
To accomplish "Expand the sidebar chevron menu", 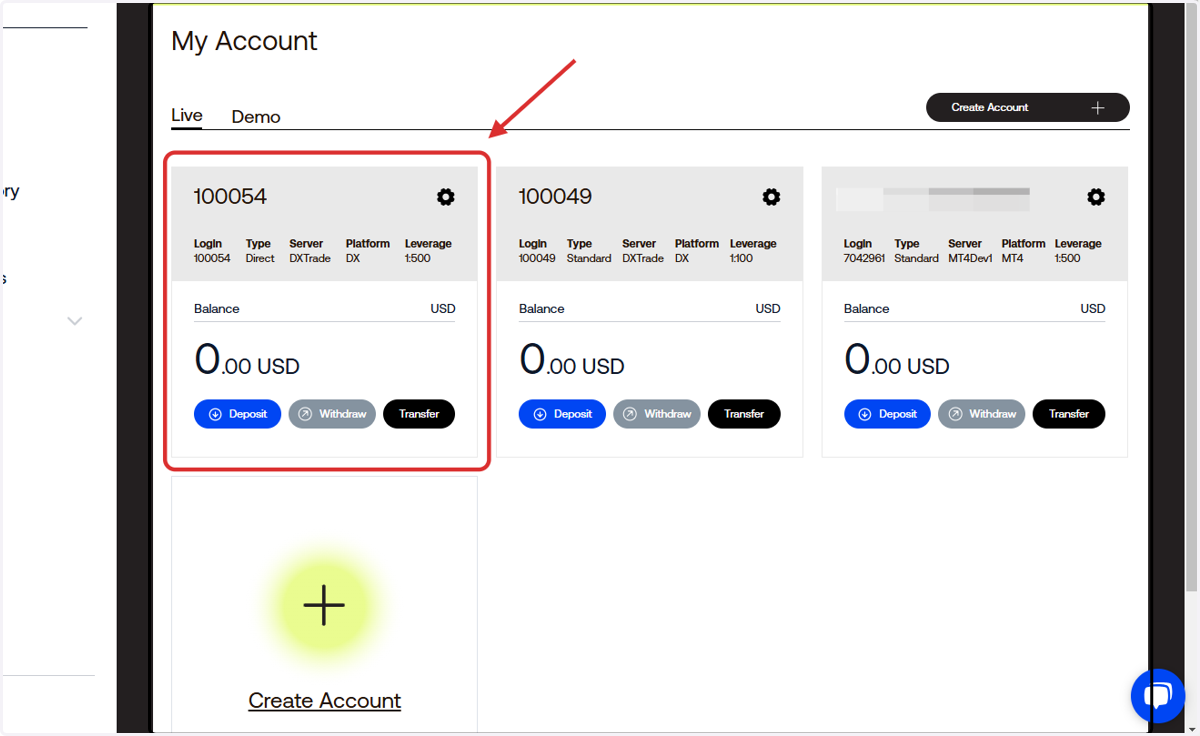I will coord(74,321).
